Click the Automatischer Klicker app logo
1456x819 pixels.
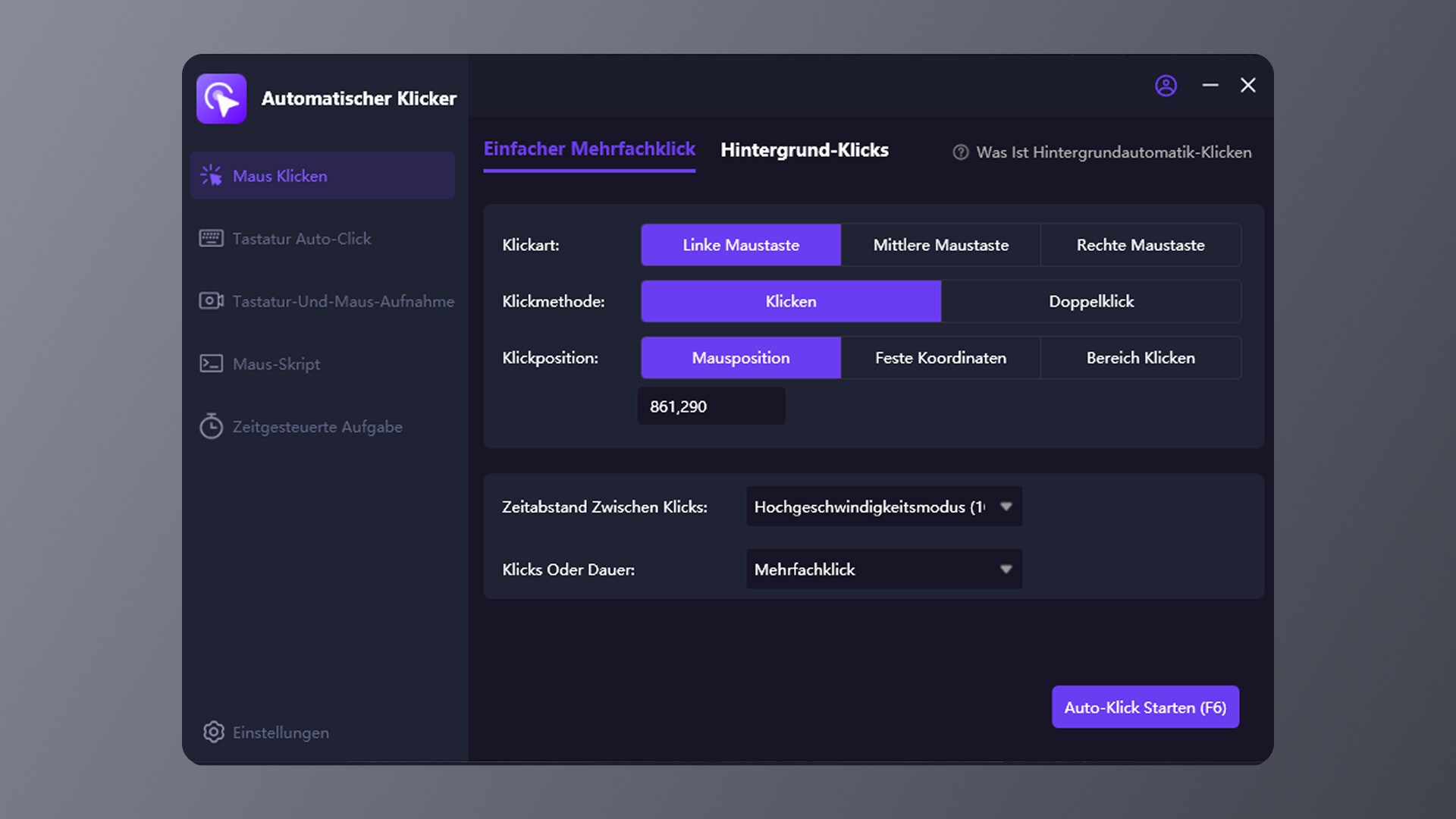point(221,99)
